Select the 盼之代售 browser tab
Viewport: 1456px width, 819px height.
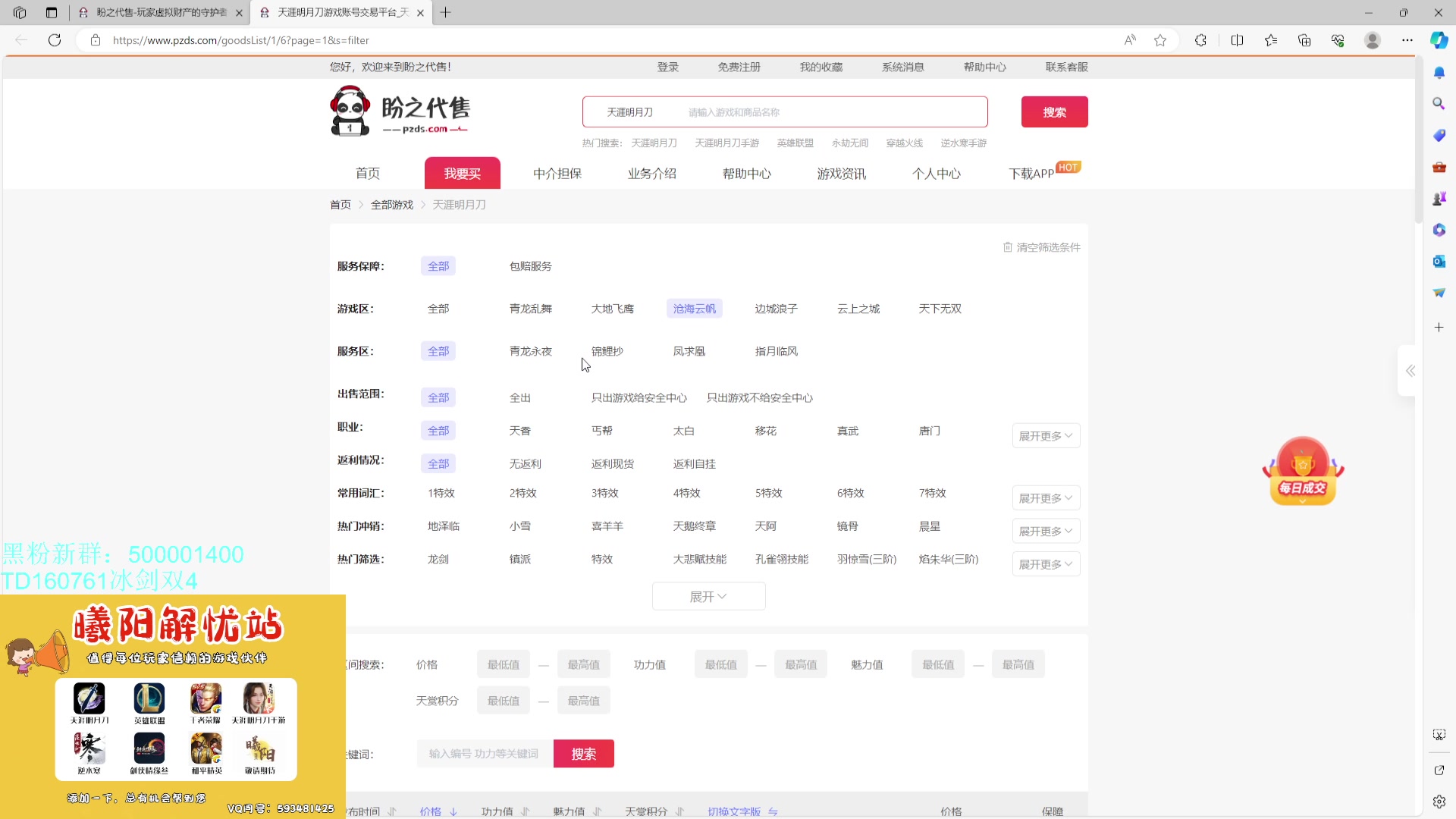click(x=152, y=12)
